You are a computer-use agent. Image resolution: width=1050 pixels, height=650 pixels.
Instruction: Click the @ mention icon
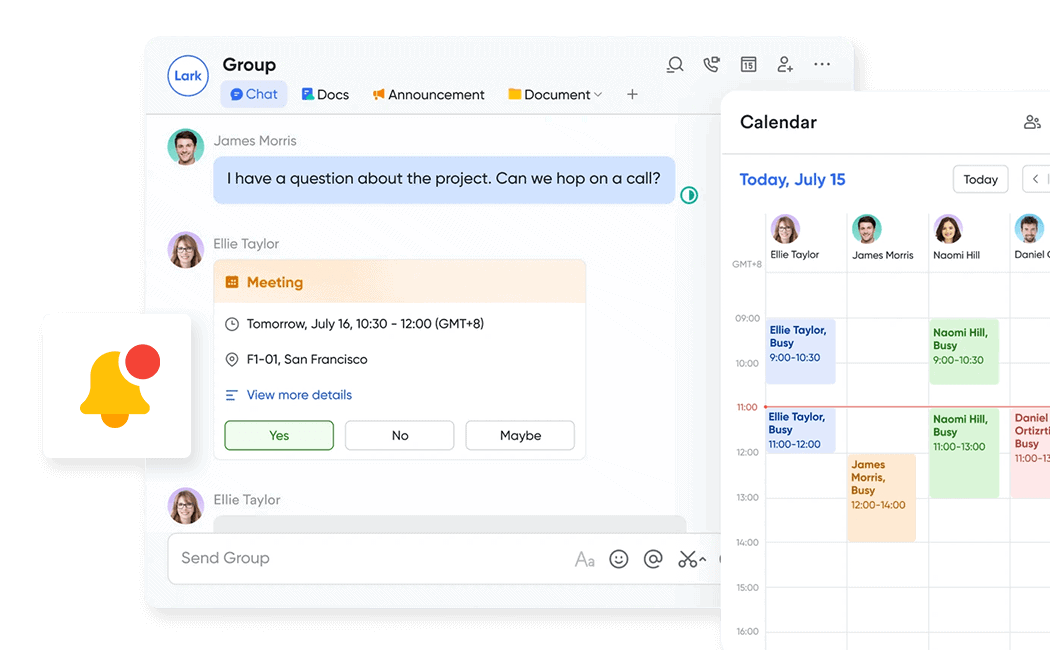tap(653, 559)
